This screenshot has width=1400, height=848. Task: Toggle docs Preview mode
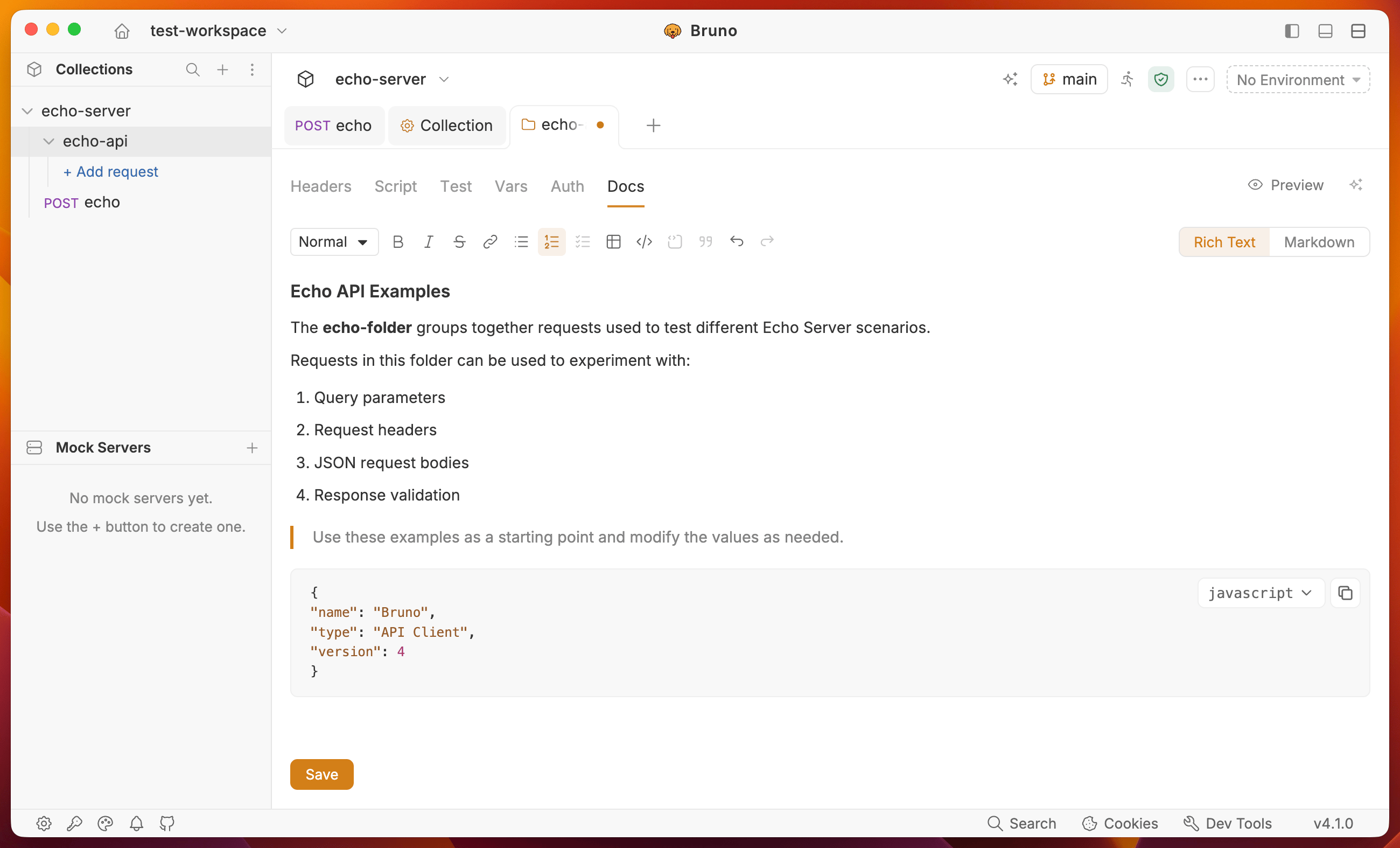1286,185
